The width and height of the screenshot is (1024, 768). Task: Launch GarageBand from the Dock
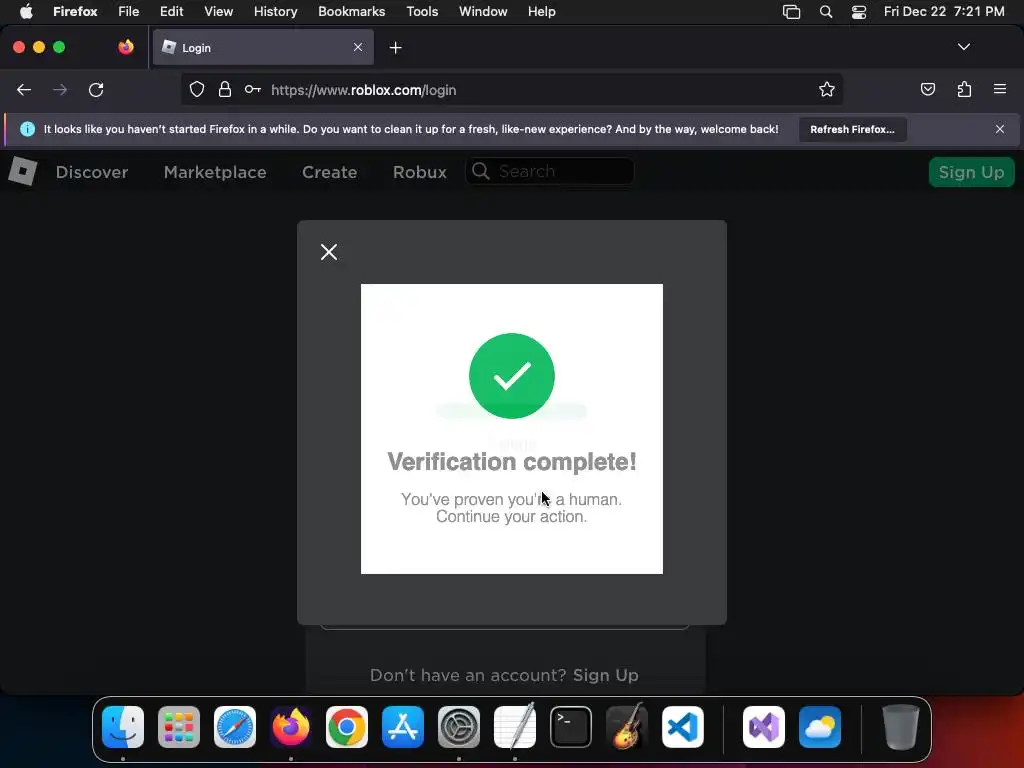[627, 727]
